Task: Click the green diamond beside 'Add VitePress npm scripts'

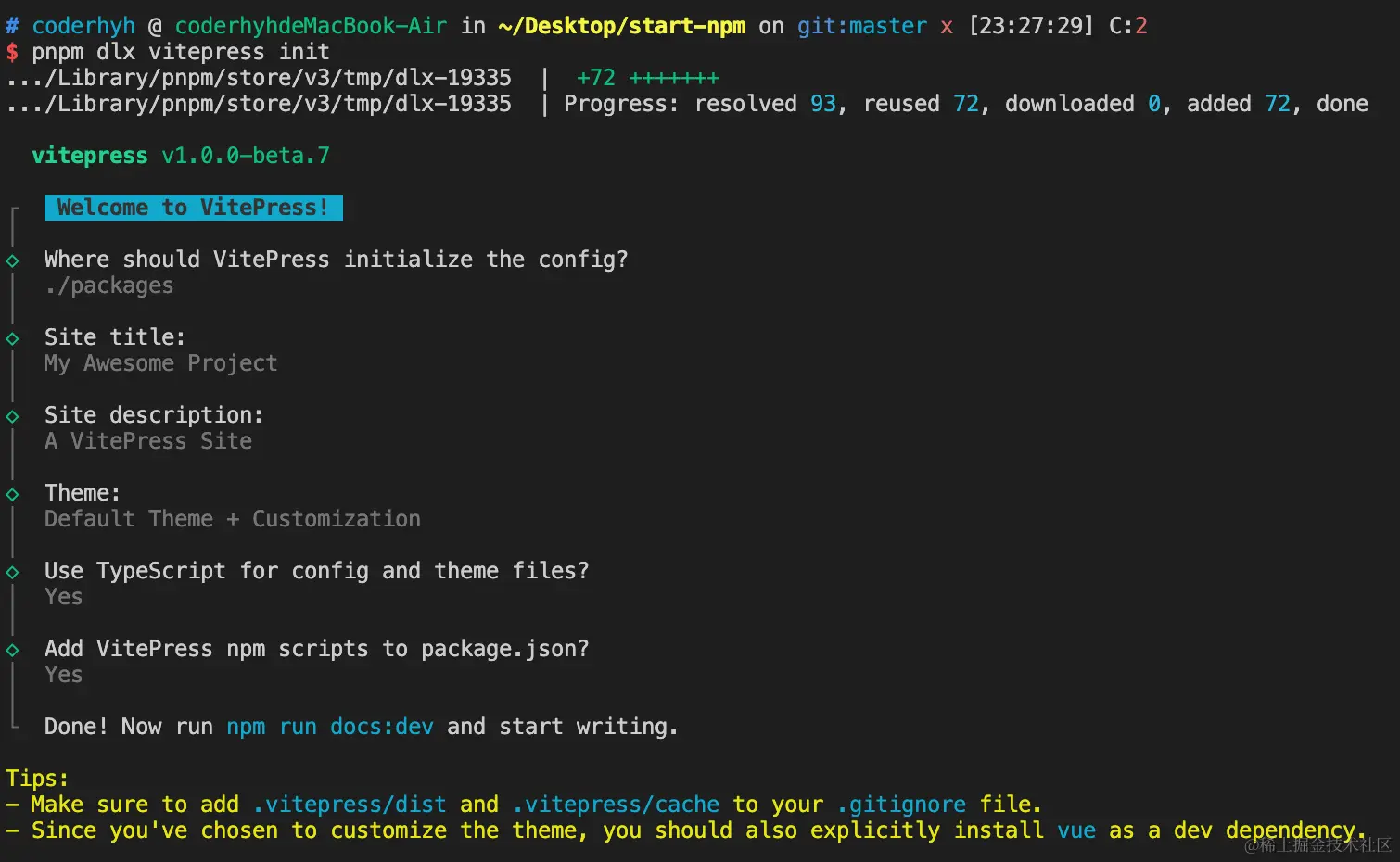Action: [x=12, y=650]
